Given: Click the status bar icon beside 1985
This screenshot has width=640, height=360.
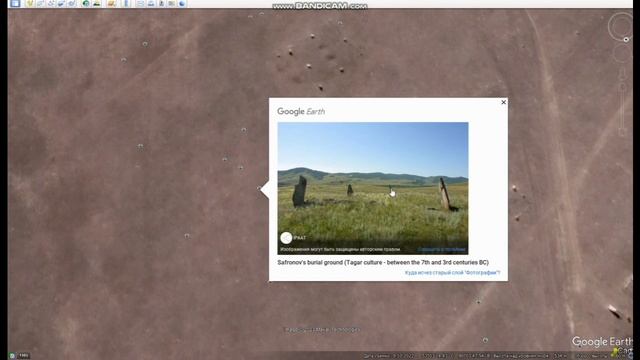Looking at the screenshot, I should [x=12, y=356].
